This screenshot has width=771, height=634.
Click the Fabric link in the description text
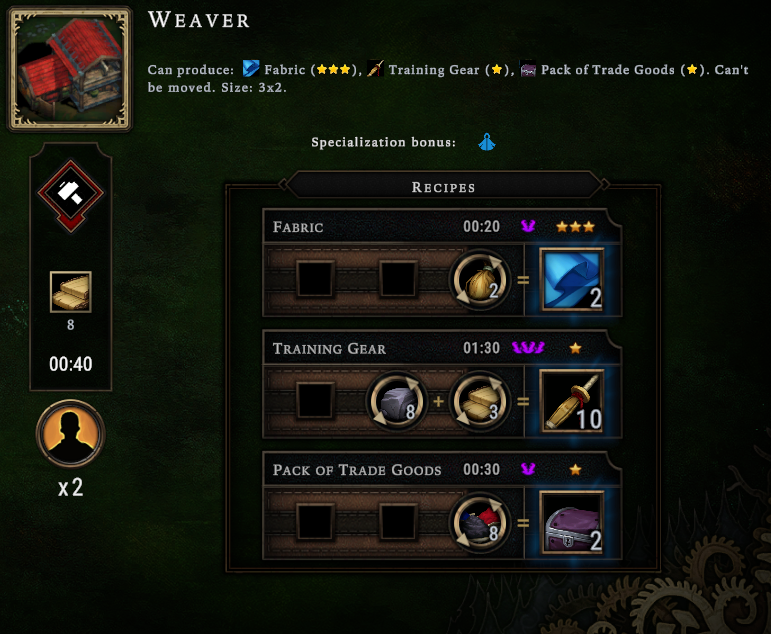tap(285, 70)
